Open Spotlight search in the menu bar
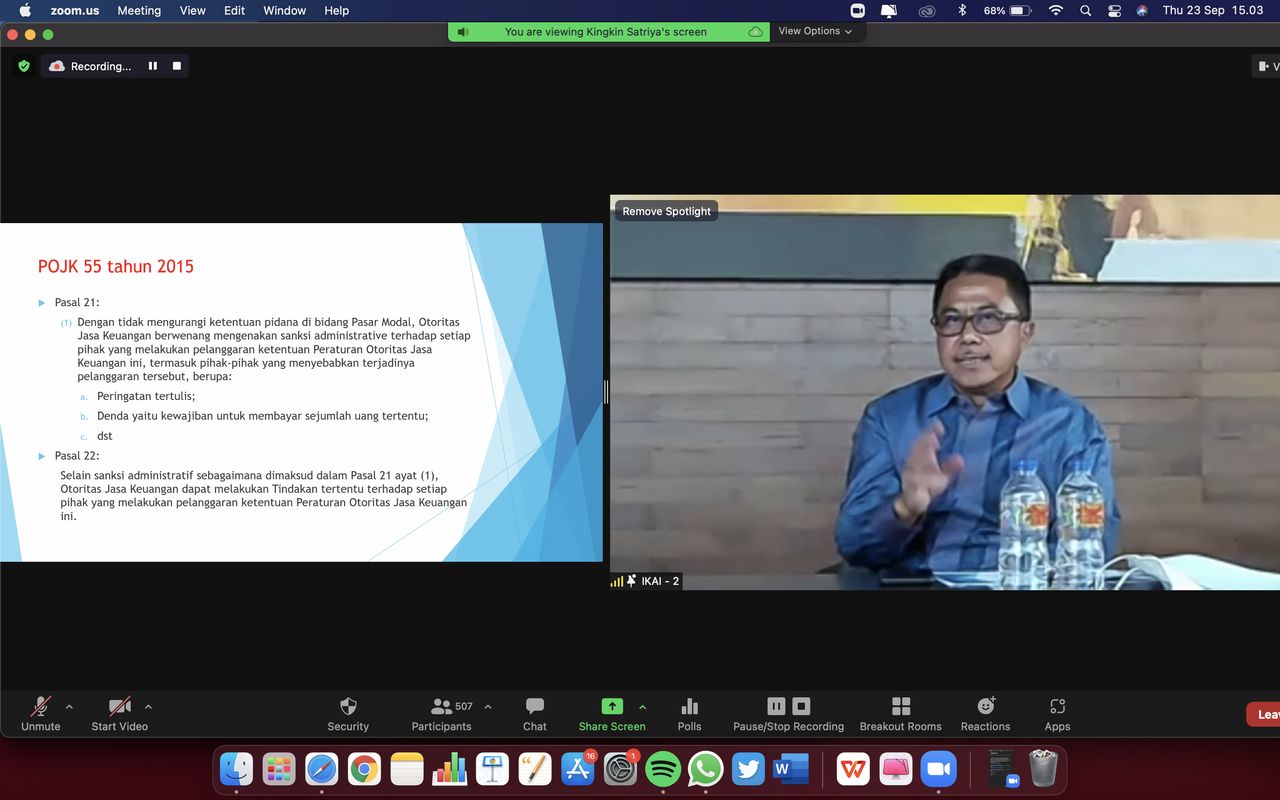The height and width of the screenshot is (800, 1280). click(1085, 10)
